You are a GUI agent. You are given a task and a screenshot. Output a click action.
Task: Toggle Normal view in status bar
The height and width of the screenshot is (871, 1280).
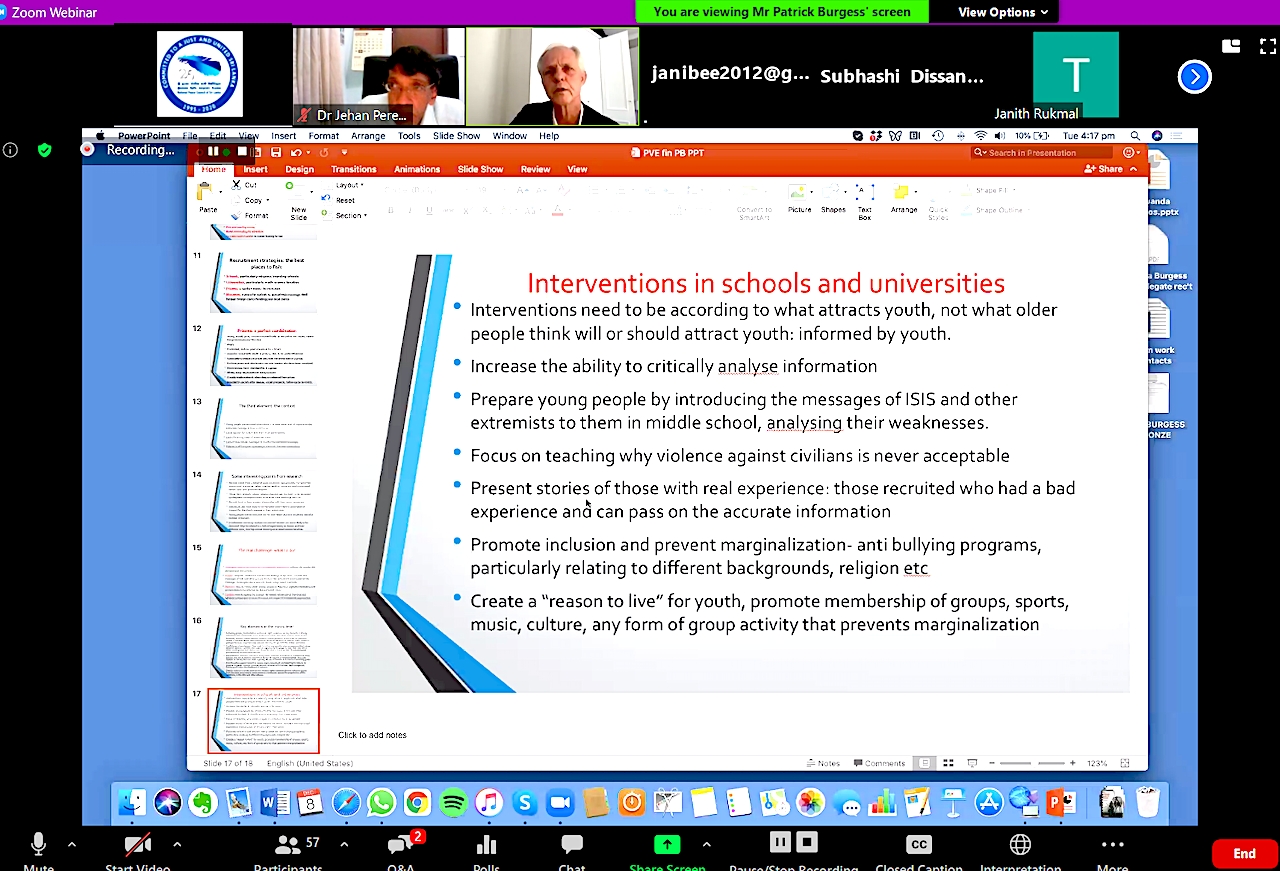(925, 763)
